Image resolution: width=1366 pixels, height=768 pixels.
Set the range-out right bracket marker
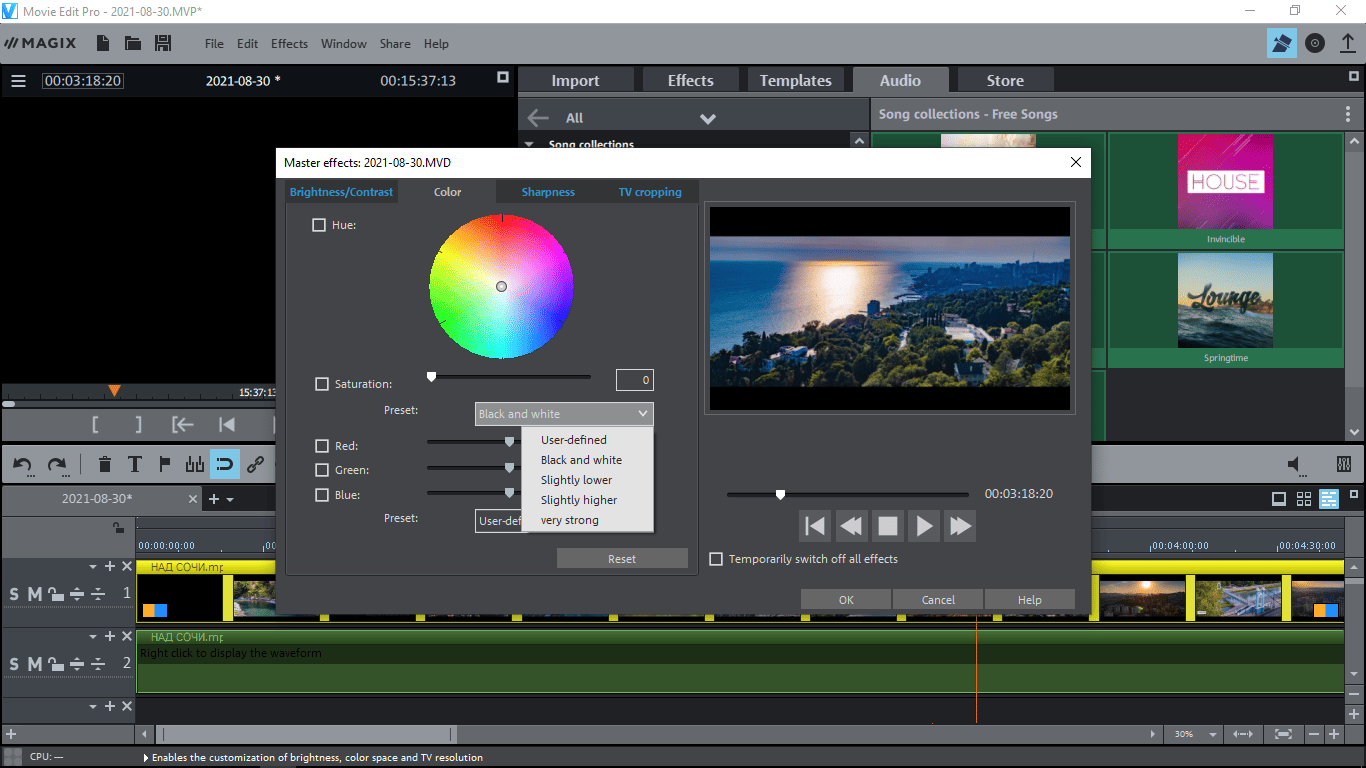(138, 424)
